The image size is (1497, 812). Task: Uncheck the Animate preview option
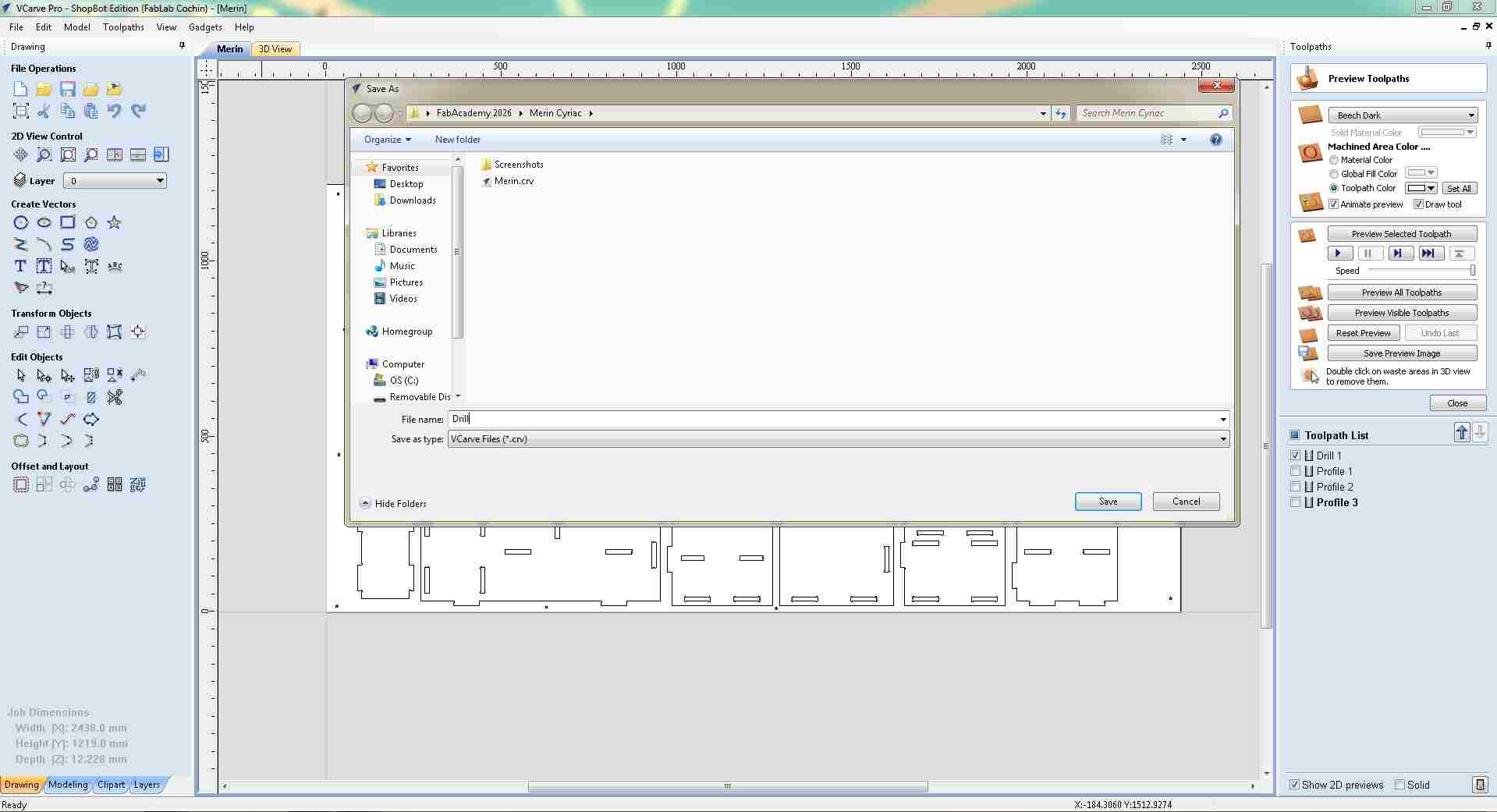[x=1336, y=204]
